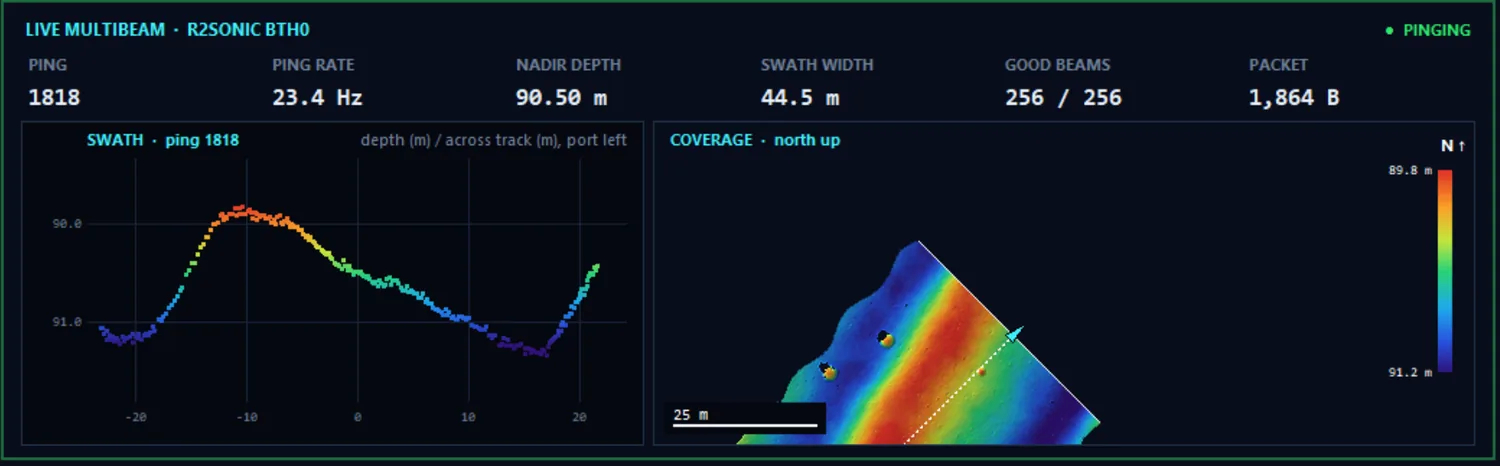Click the cyan vessel heading arrow in coverage map
Viewport: 1500px width, 466px height.
click(x=1015, y=334)
